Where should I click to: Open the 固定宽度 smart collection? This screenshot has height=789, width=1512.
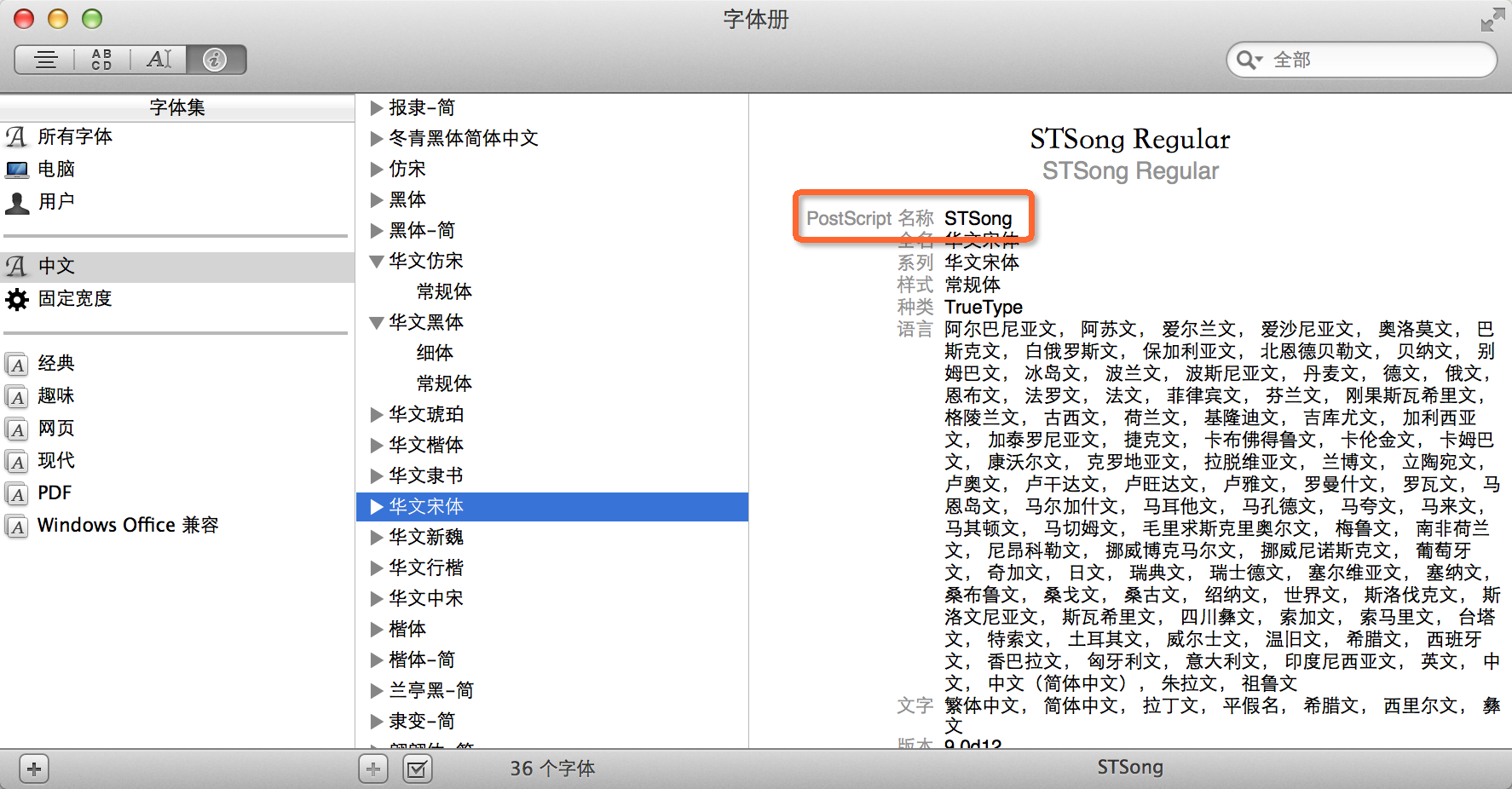click(x=75, y=299)
